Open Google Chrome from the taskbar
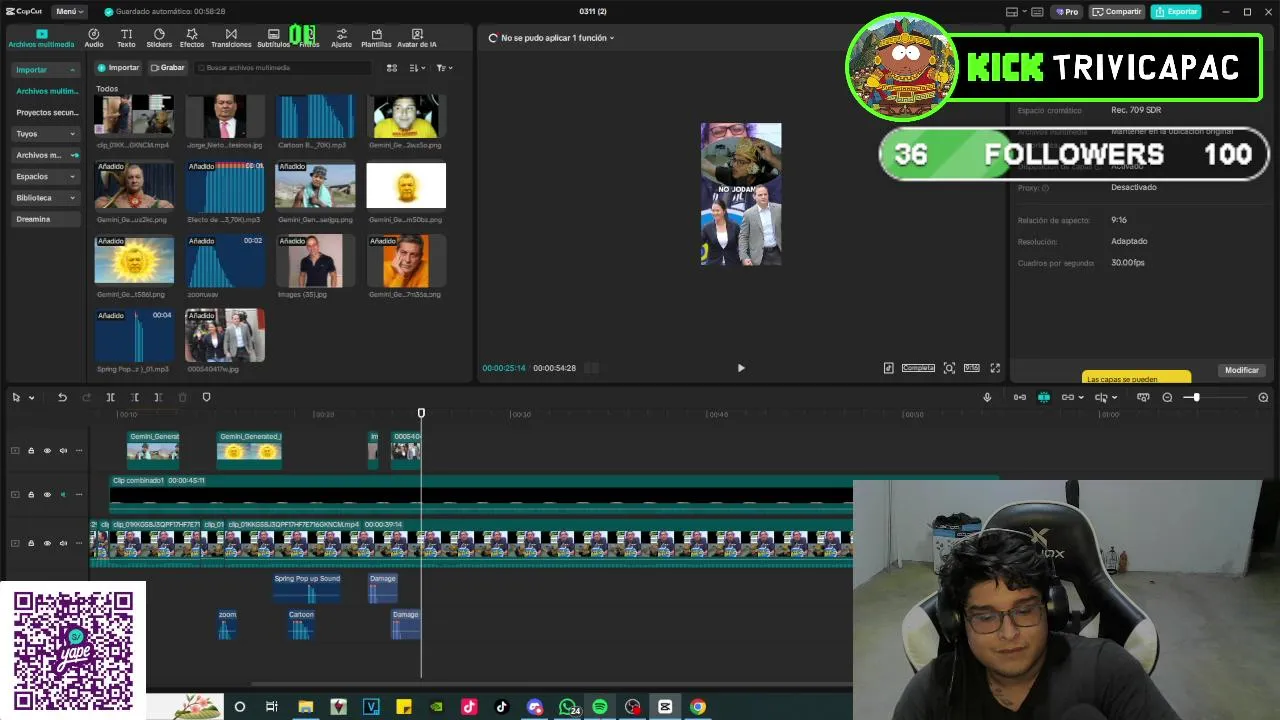Viewport: 1280px width, 720px height. coord(698,707)
